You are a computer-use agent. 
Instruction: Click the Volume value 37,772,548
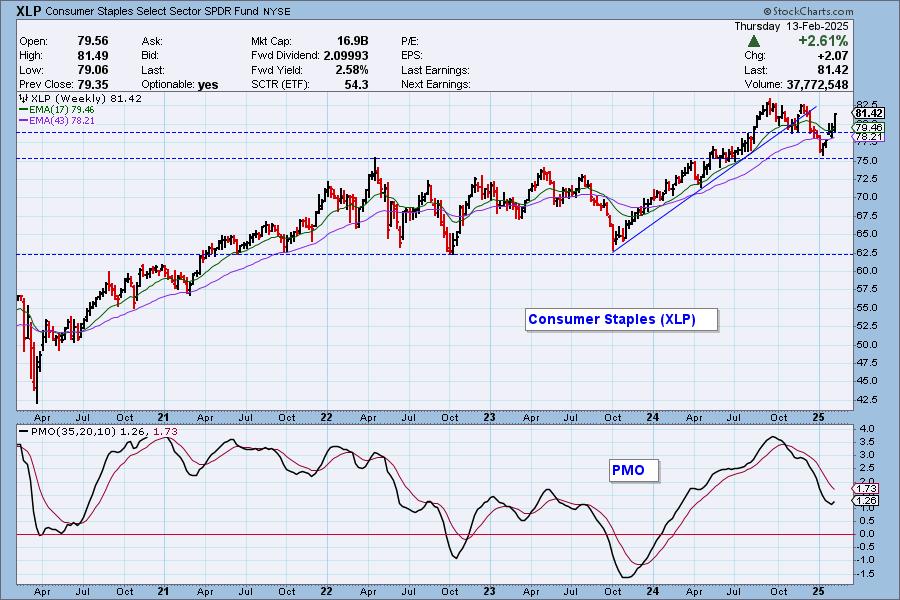(x=817, y=84)
